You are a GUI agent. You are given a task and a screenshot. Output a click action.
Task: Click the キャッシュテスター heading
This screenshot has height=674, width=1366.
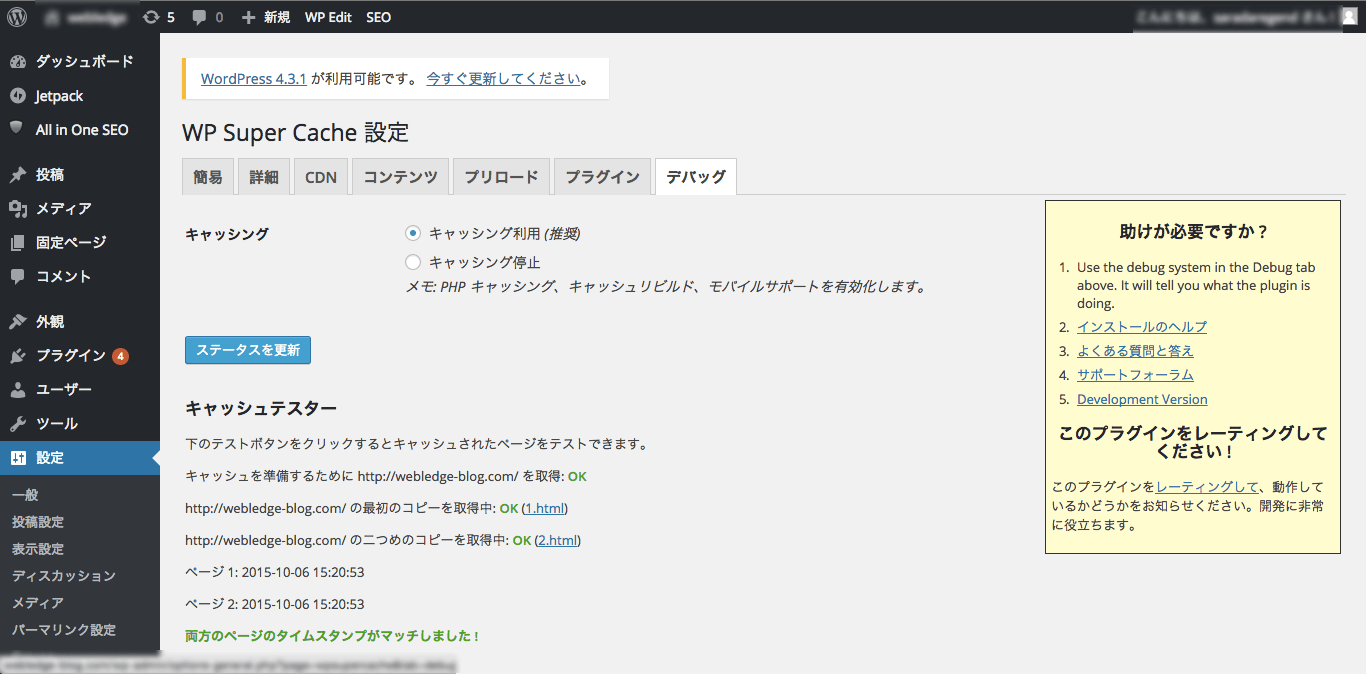(261, 408)
